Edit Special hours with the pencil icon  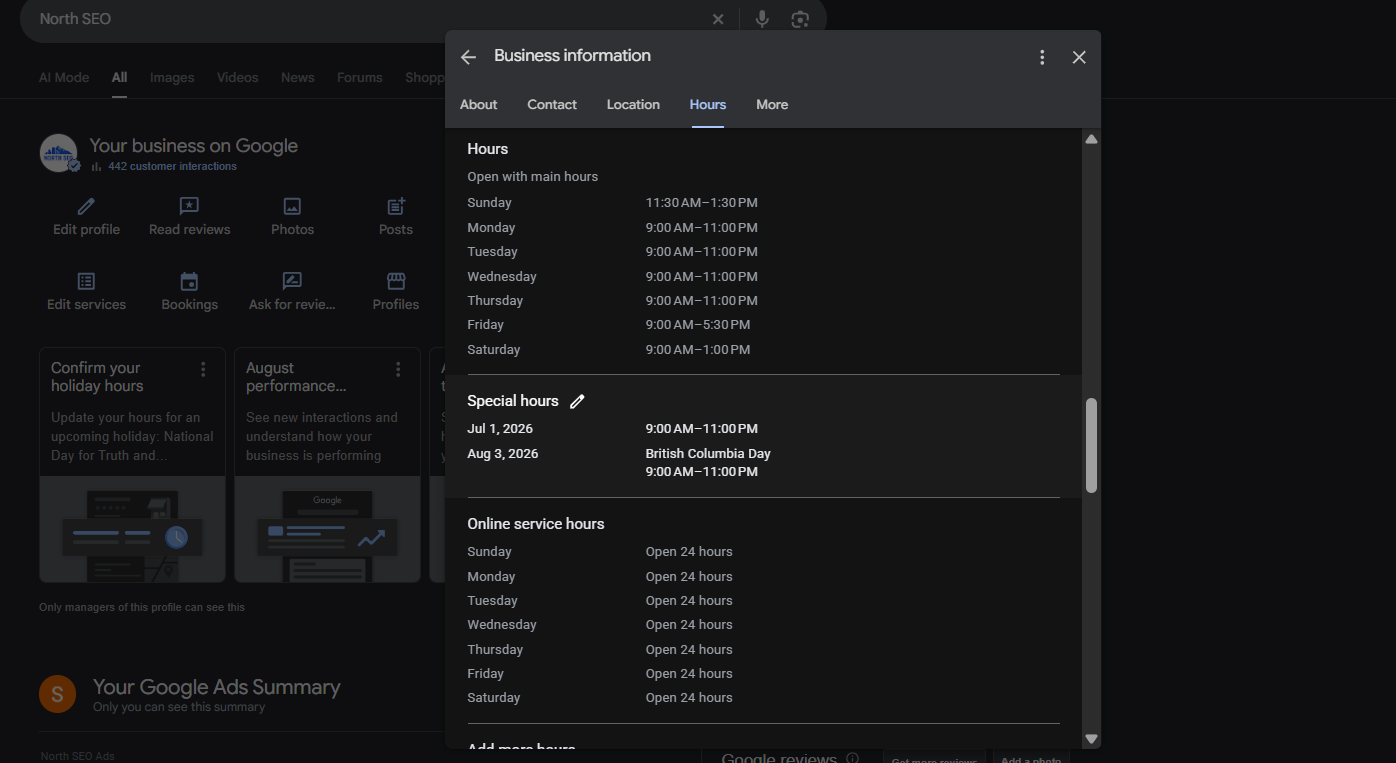577,401
